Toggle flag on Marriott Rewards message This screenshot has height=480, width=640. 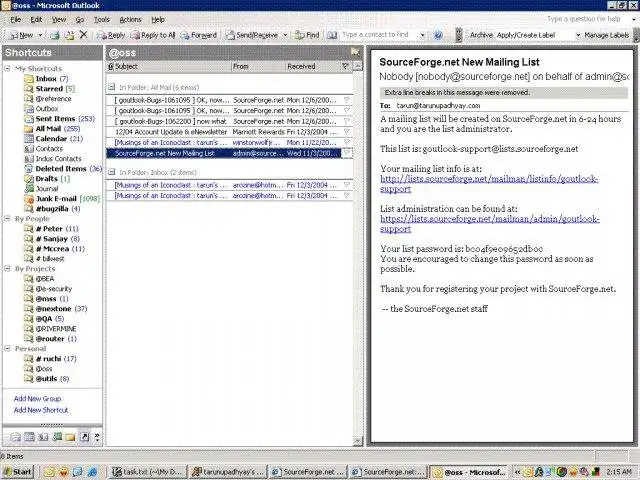pos(347,132)
